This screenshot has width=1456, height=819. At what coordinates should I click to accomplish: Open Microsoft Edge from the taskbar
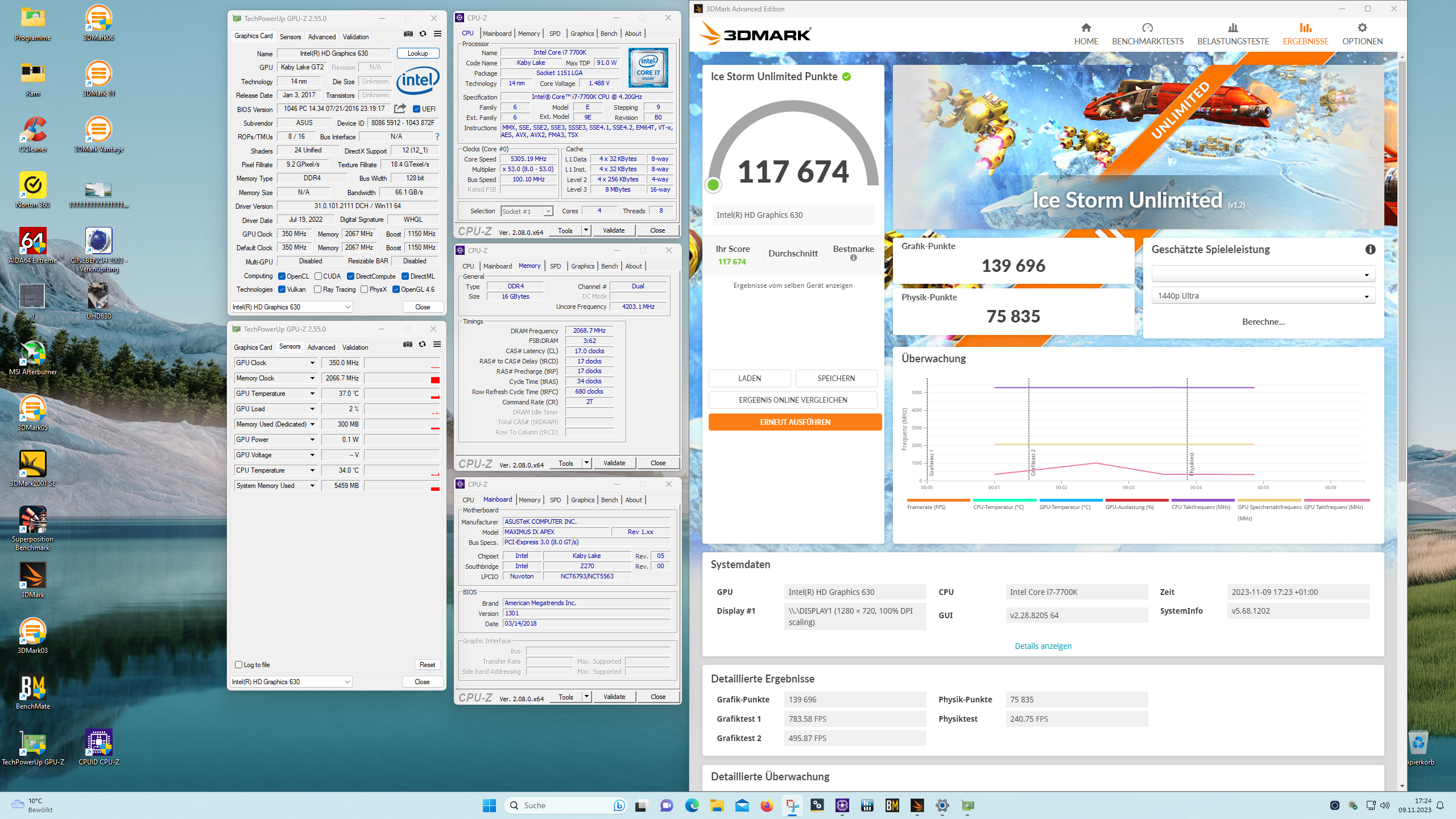pyautogui.click(x=692, y=805)
